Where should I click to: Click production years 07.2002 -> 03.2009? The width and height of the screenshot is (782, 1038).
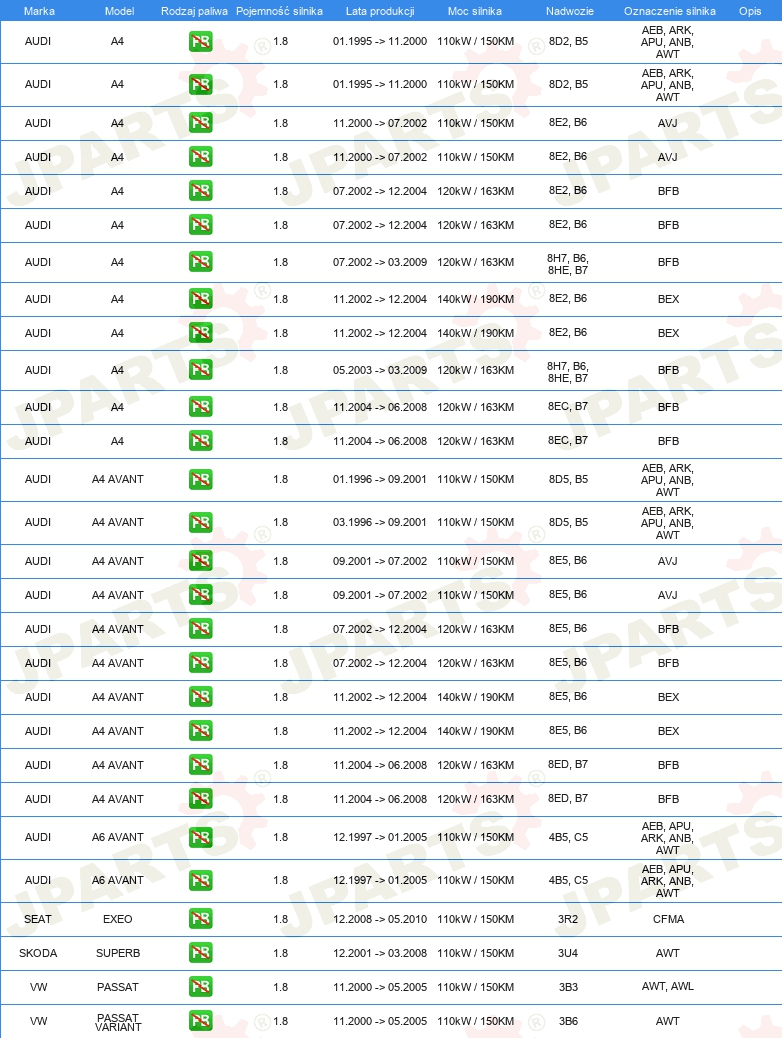[380, 262]
